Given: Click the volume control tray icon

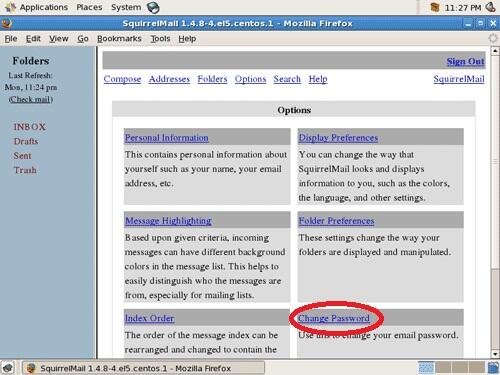Looking at the screenshot, I should (490, 7).
